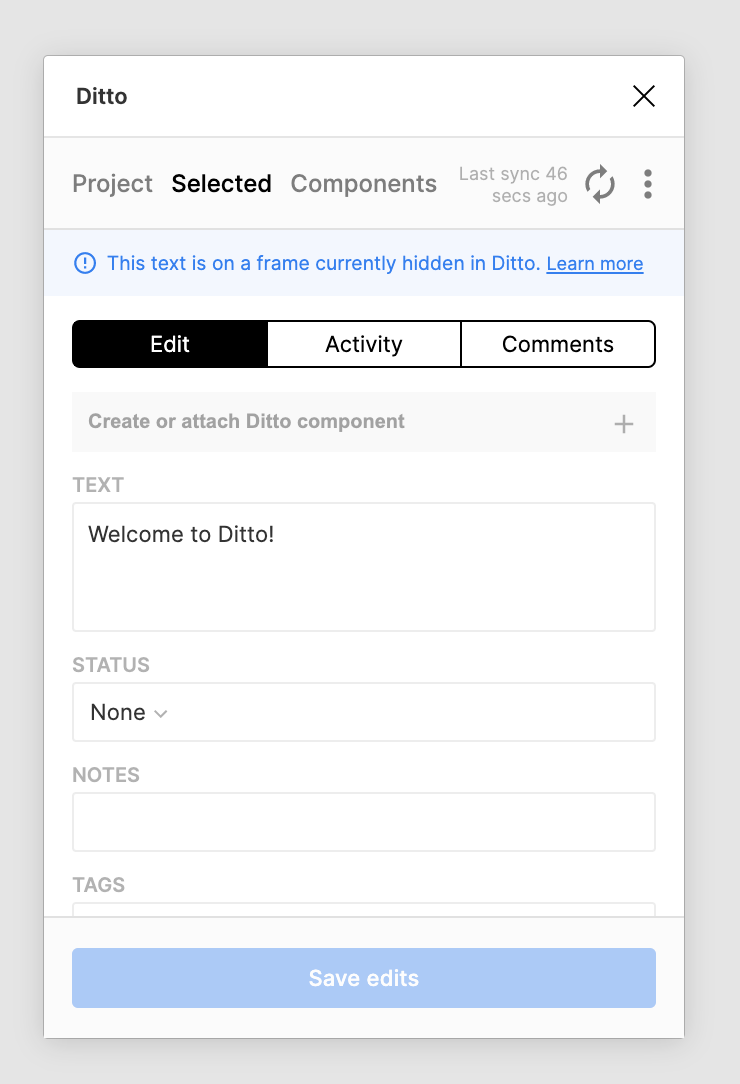Open the Learn more link
Viewport: 740px width, 1084px height.
(x=595, y=264)
